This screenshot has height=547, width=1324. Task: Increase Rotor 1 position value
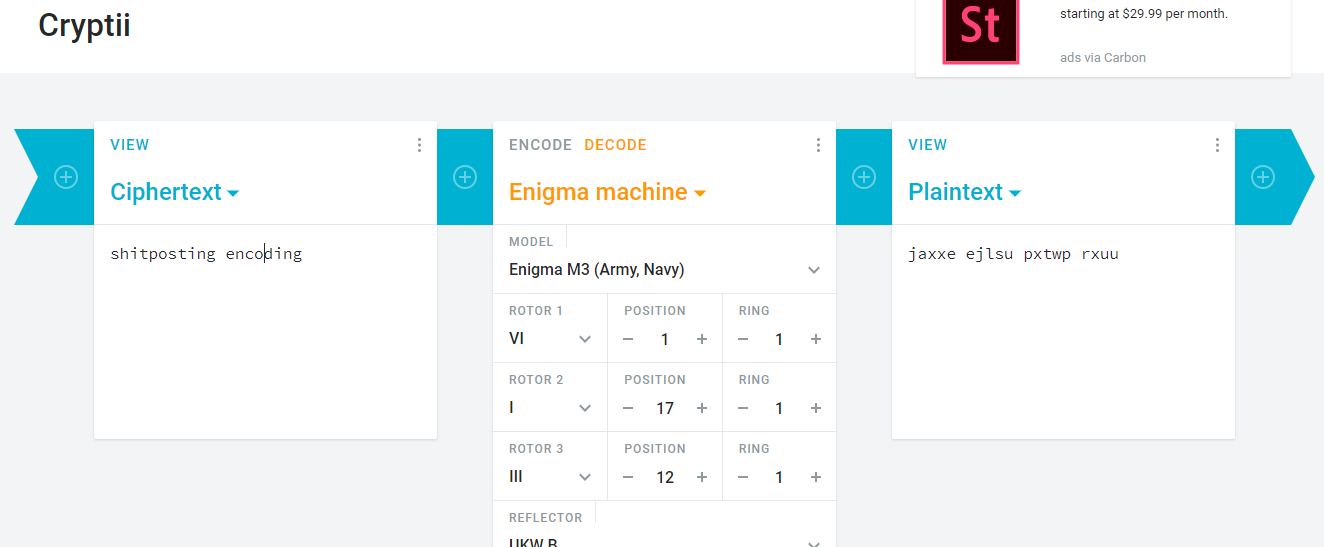click(702, 339)
